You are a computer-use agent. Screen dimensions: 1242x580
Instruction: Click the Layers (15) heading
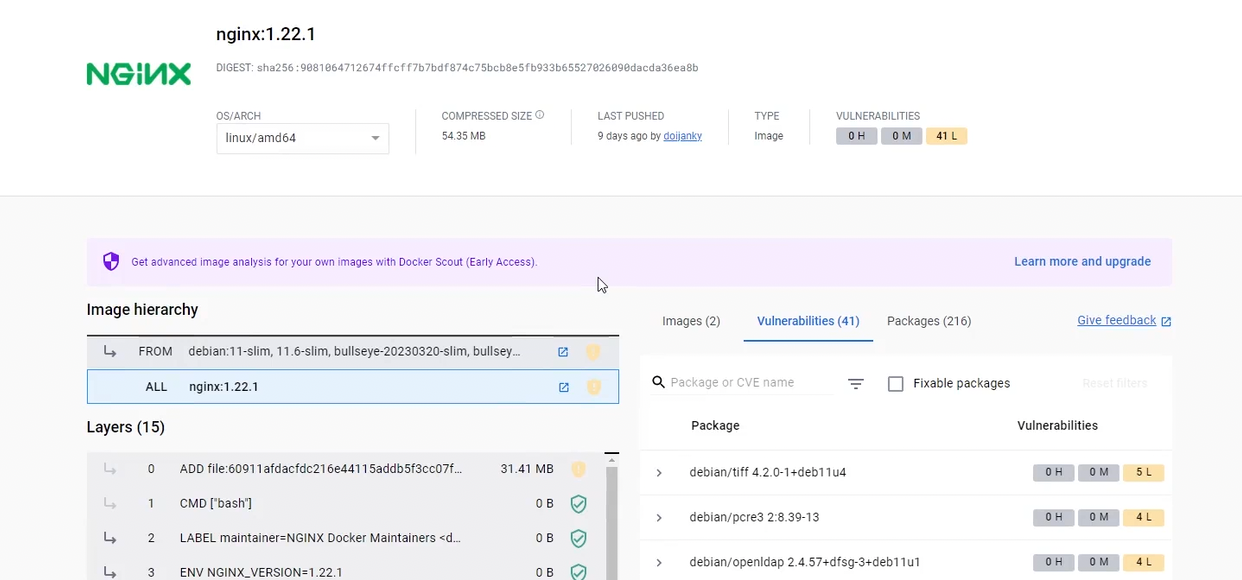pos(126,428)
